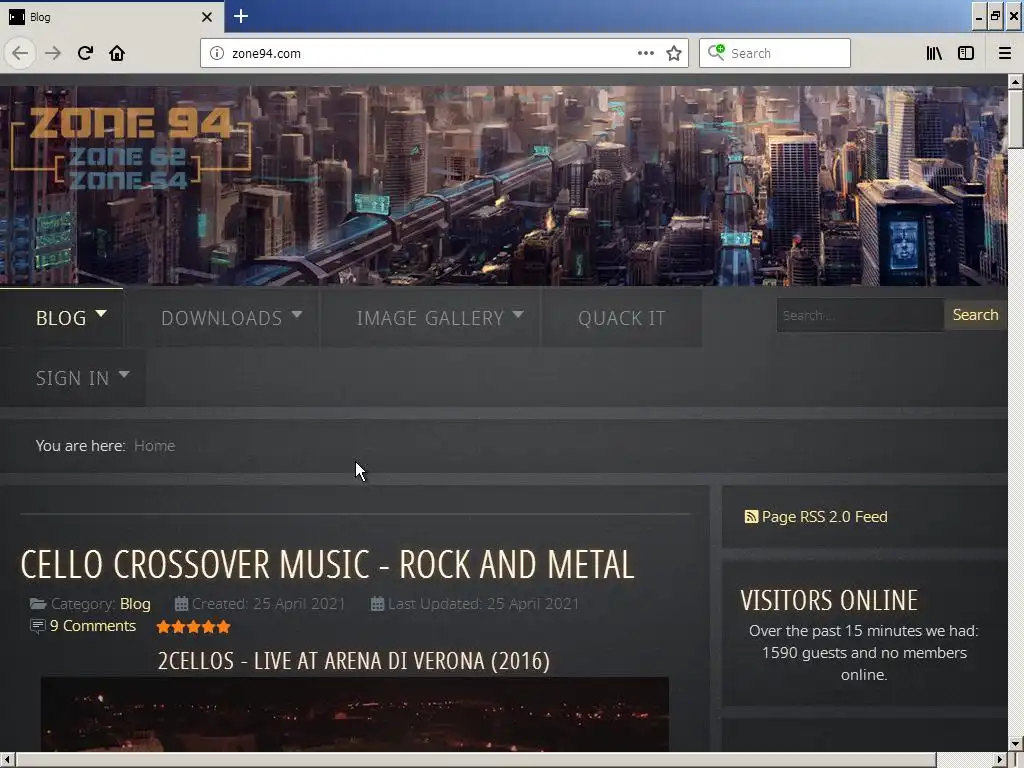Screen dimensions: 1024x768
Task: Click the vertical scrollbar up arrow
Action: pyautogui.click(x=1015, y=82)
